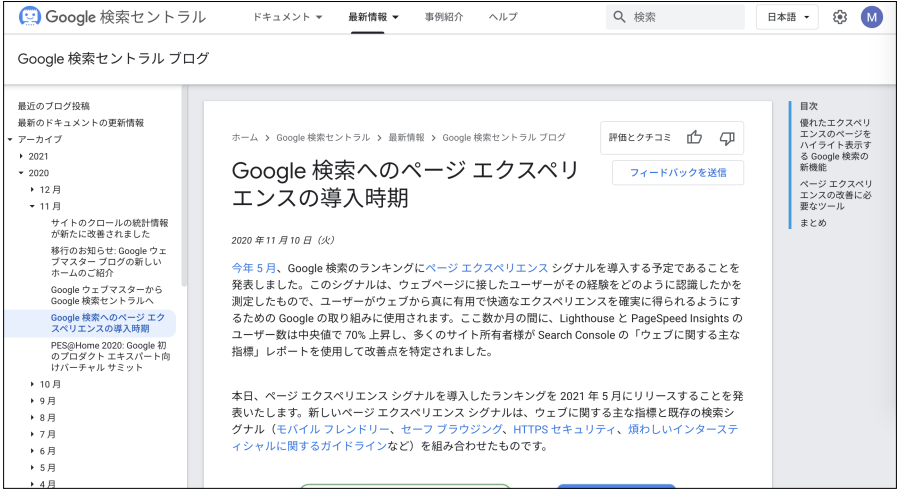The height and width of the screenshot is (492, 901).
Task: Click the thumbs down rating icon
Action: point(727,138)
